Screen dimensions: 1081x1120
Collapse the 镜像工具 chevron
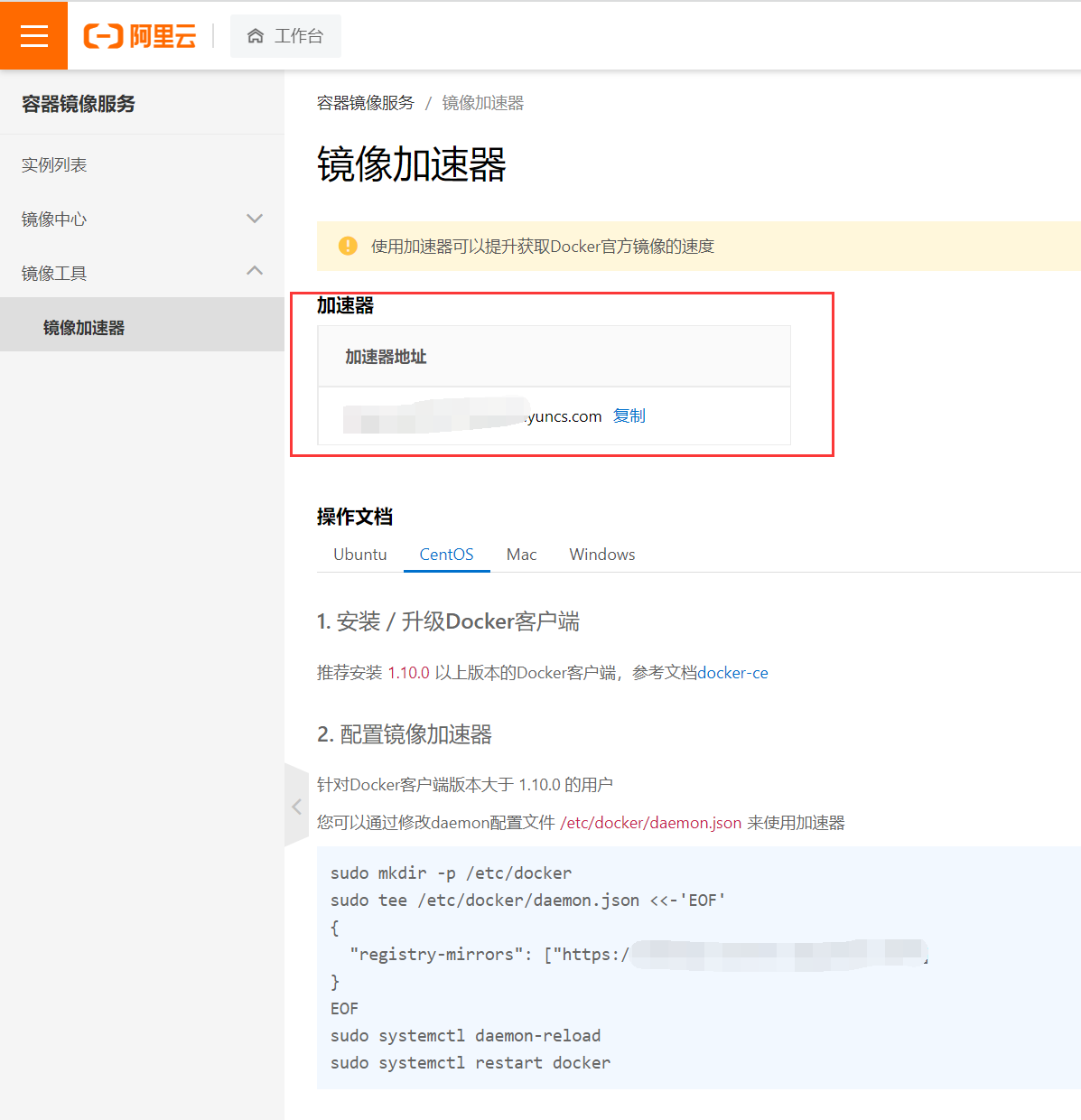pyautogui.click(x=255, y=271)
